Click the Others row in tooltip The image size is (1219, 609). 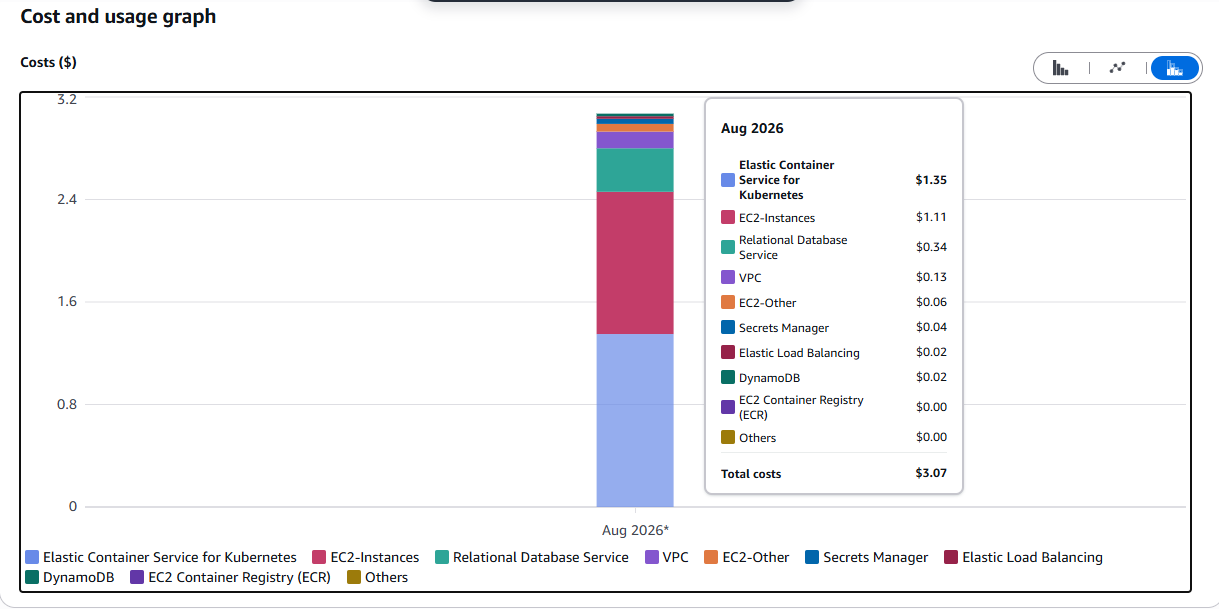834,437
